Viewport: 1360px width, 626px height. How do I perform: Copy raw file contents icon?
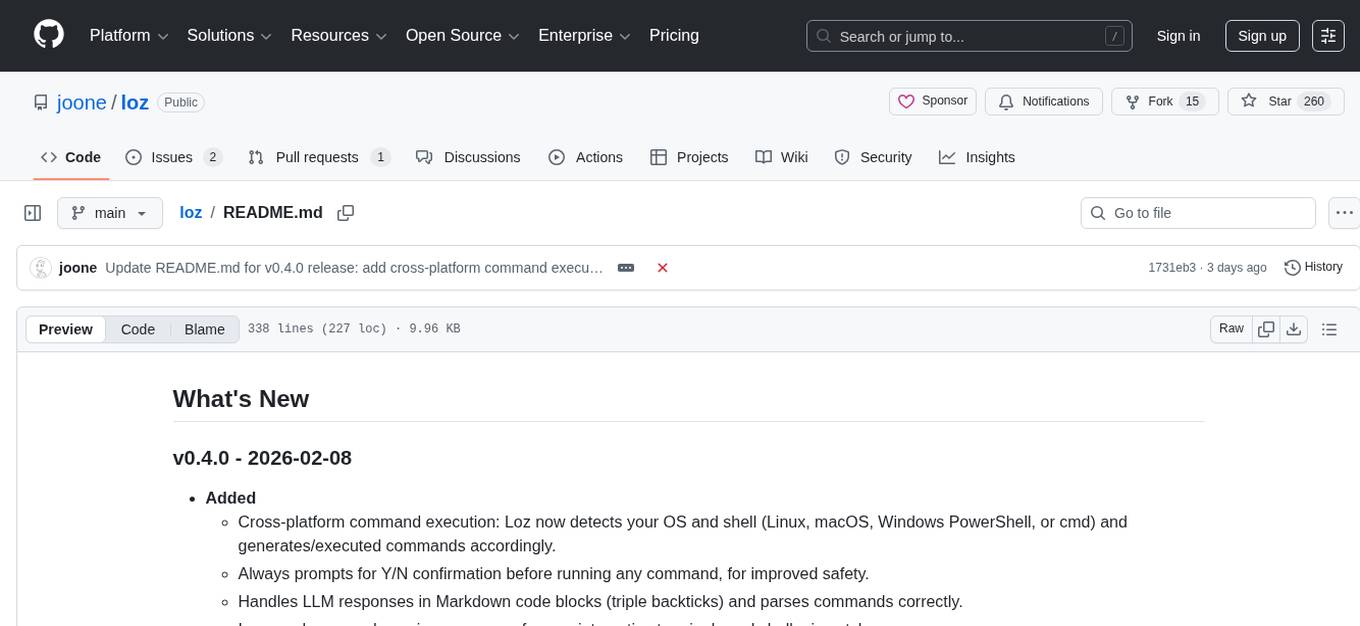(1266, 329)
